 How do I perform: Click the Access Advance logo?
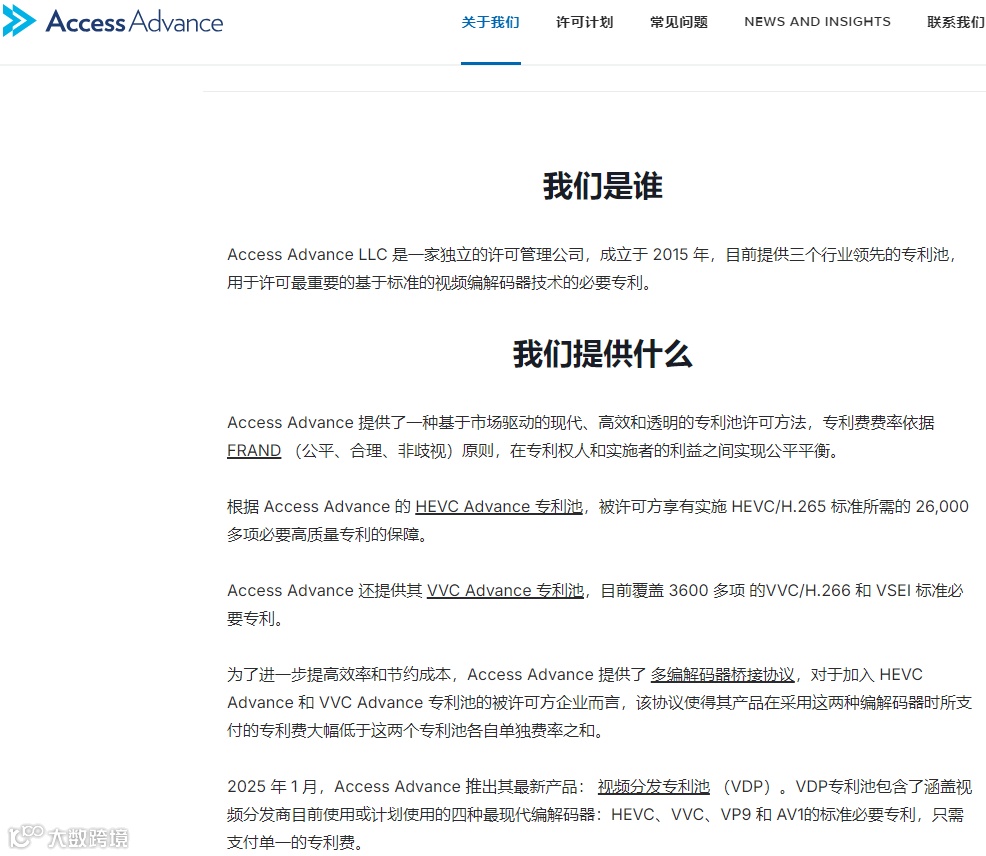pos(113,21)
